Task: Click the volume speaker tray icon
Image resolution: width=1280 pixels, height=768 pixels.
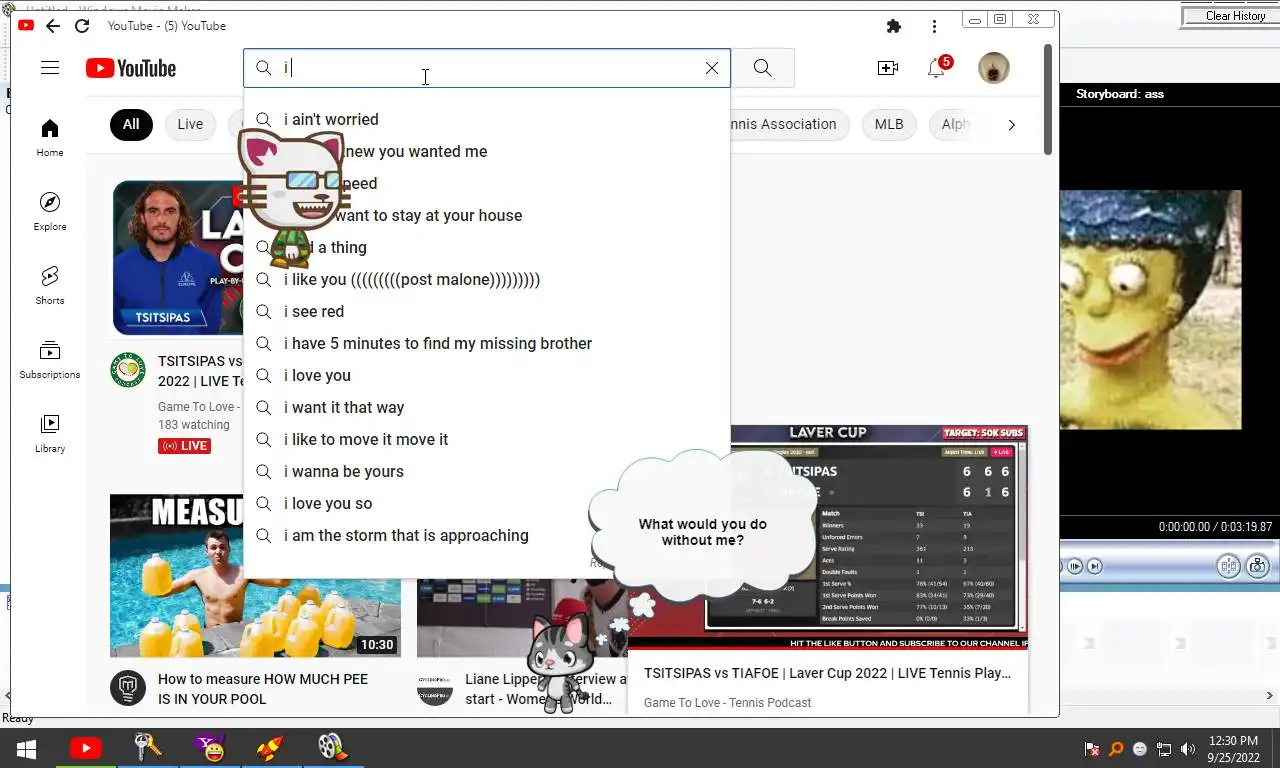Action: click(x=1187, y=749)
